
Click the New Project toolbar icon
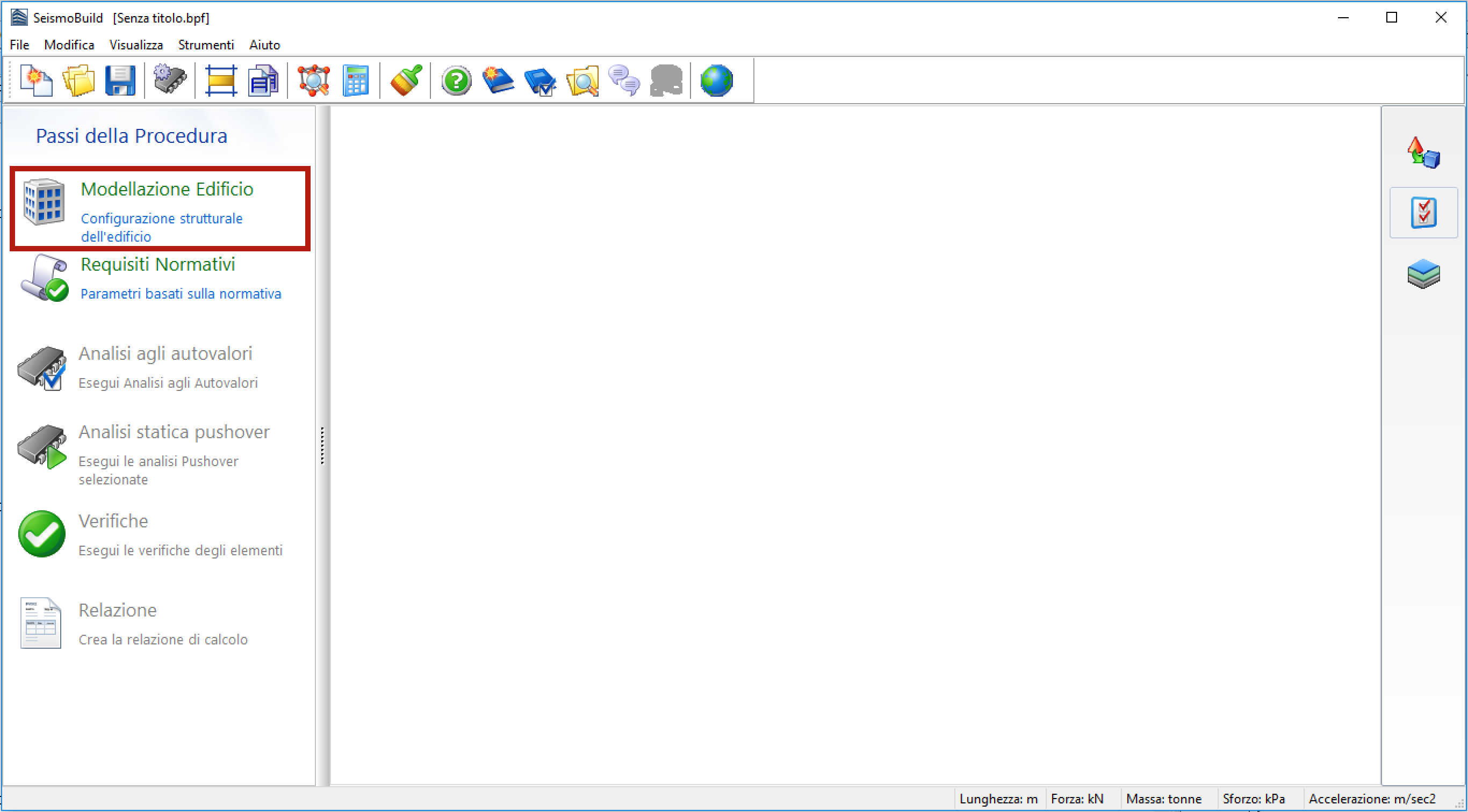(36, 81)
